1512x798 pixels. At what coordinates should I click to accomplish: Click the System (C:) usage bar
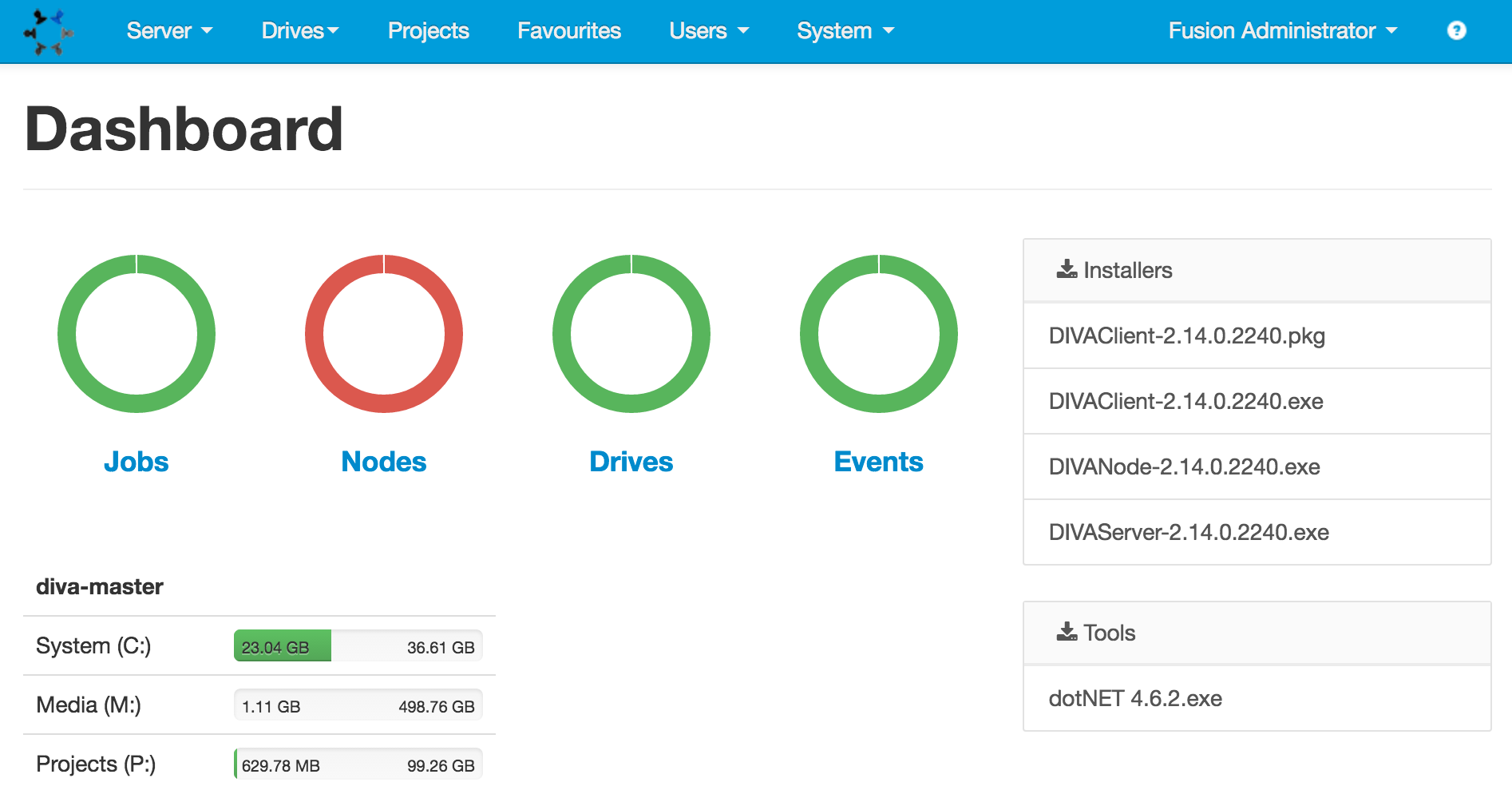click(358, 646)
